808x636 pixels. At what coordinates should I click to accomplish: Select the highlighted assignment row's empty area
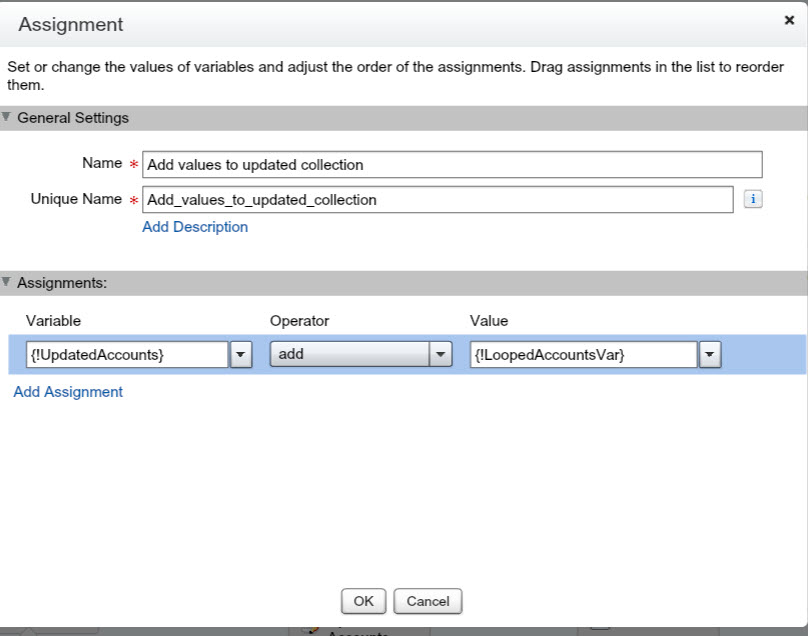click(x=762, y=355)
